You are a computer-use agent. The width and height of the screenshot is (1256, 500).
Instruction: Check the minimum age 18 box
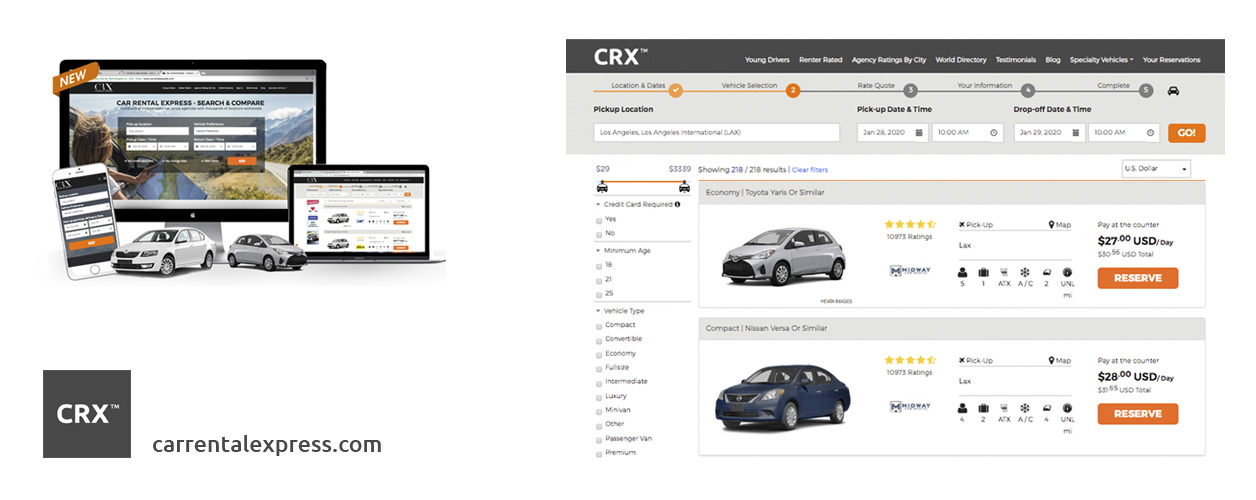[599, 266]
